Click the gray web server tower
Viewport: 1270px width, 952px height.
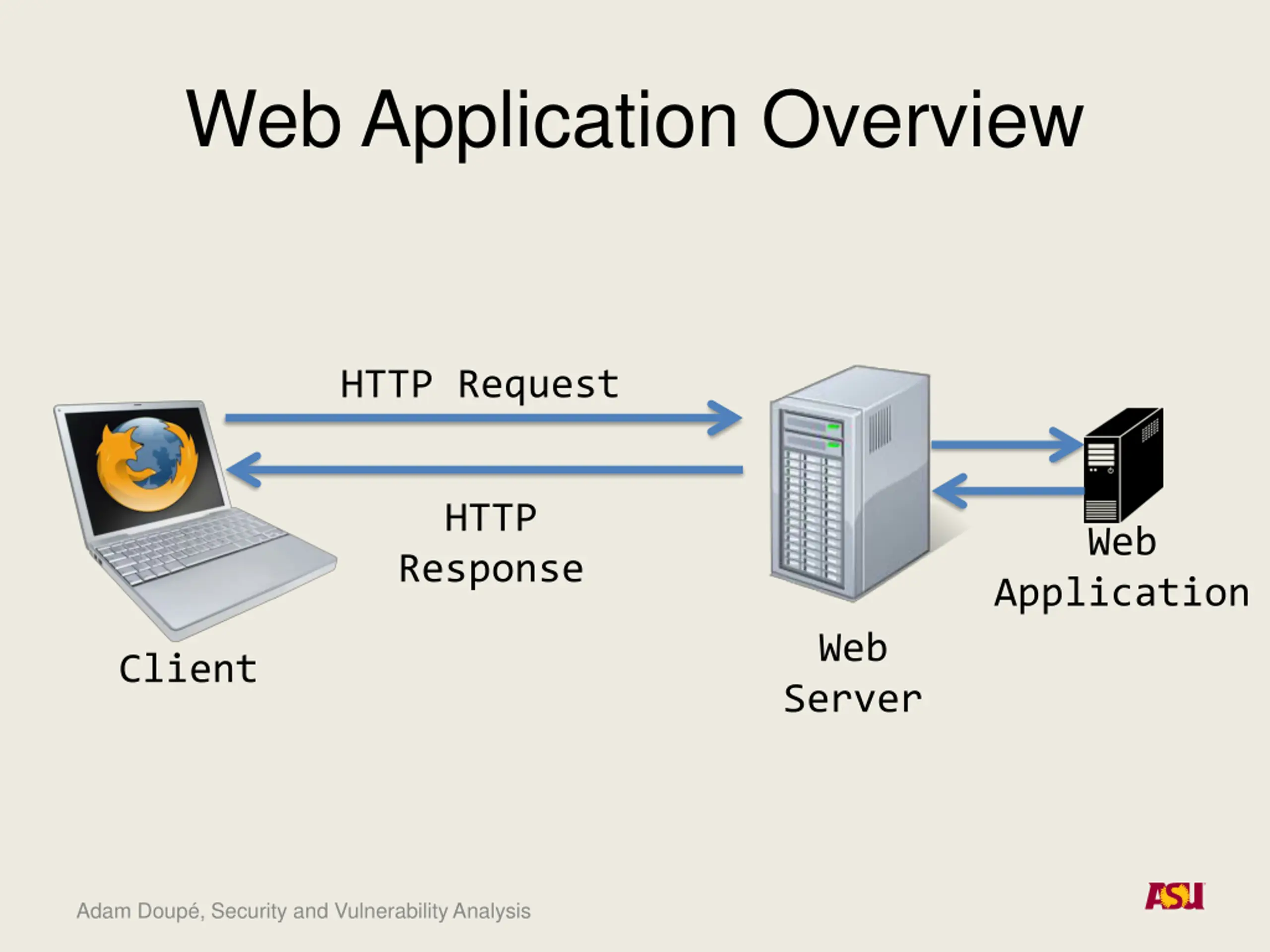(x=850, y=483)
